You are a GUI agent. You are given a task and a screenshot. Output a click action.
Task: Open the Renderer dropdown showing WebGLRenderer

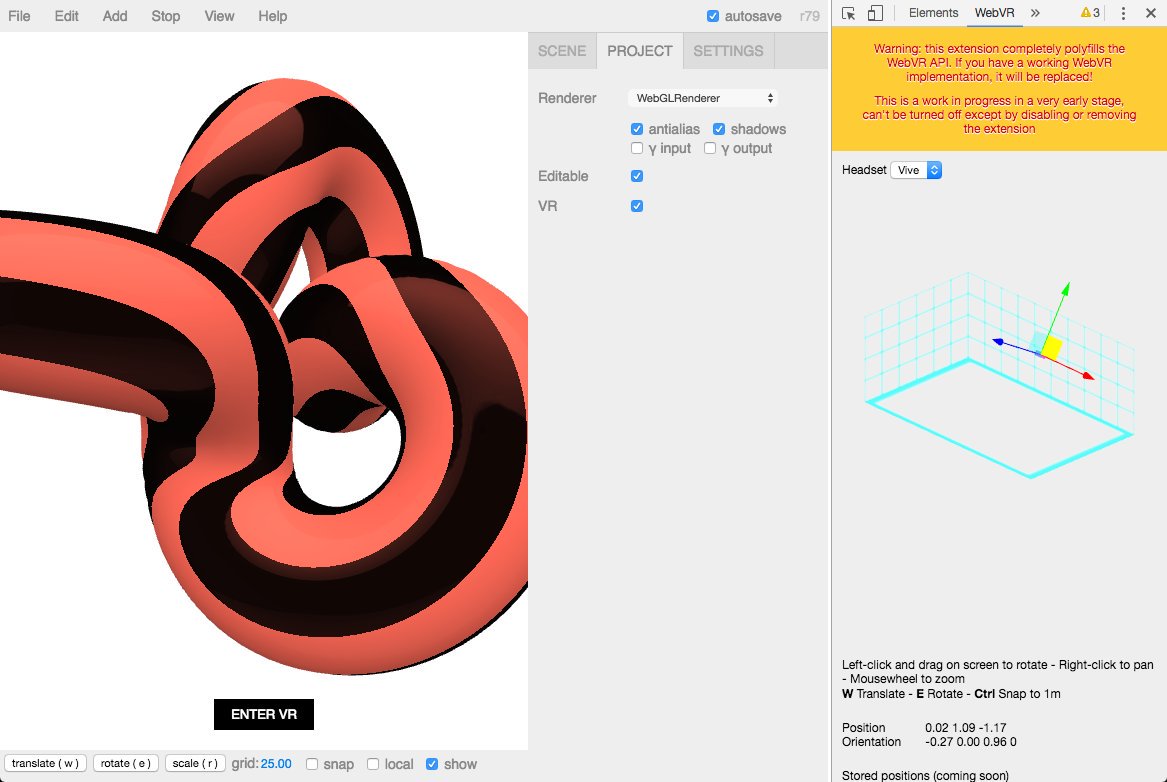click(x=702, y=97)
